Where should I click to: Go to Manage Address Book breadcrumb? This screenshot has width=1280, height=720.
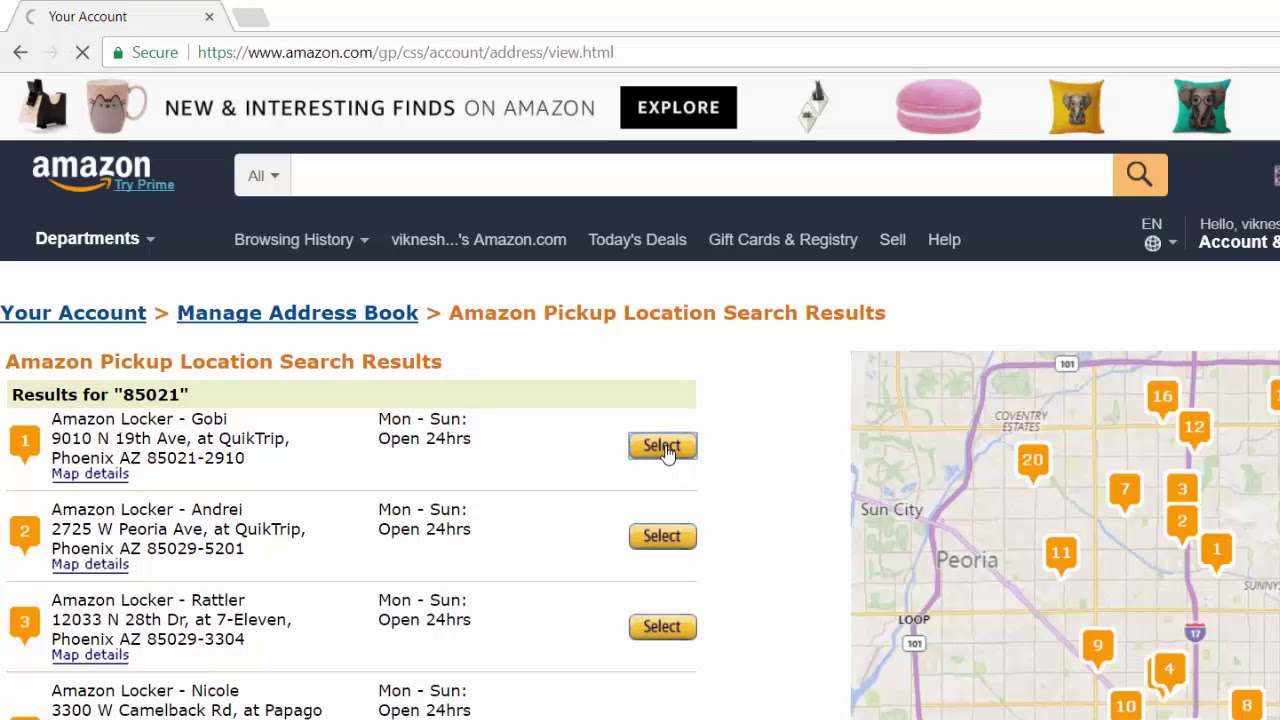(297, 313)
